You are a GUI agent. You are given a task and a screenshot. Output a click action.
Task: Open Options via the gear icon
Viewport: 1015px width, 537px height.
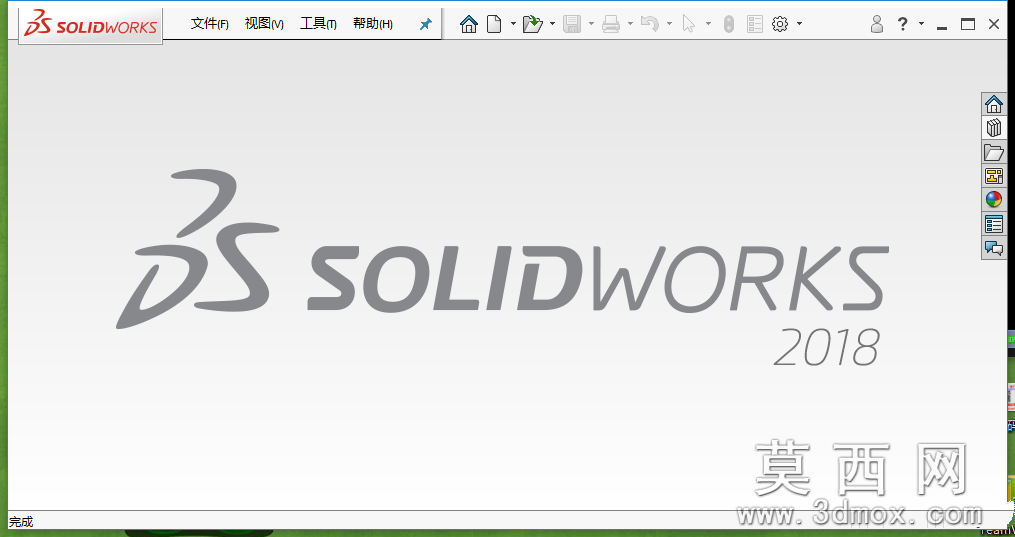(780, 25)
